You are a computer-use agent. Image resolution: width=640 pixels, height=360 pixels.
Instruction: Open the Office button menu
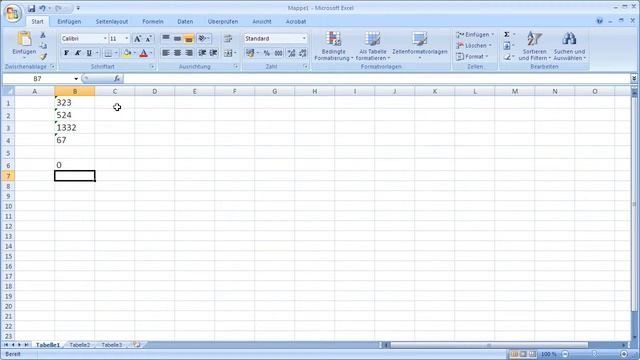(12, 13)
